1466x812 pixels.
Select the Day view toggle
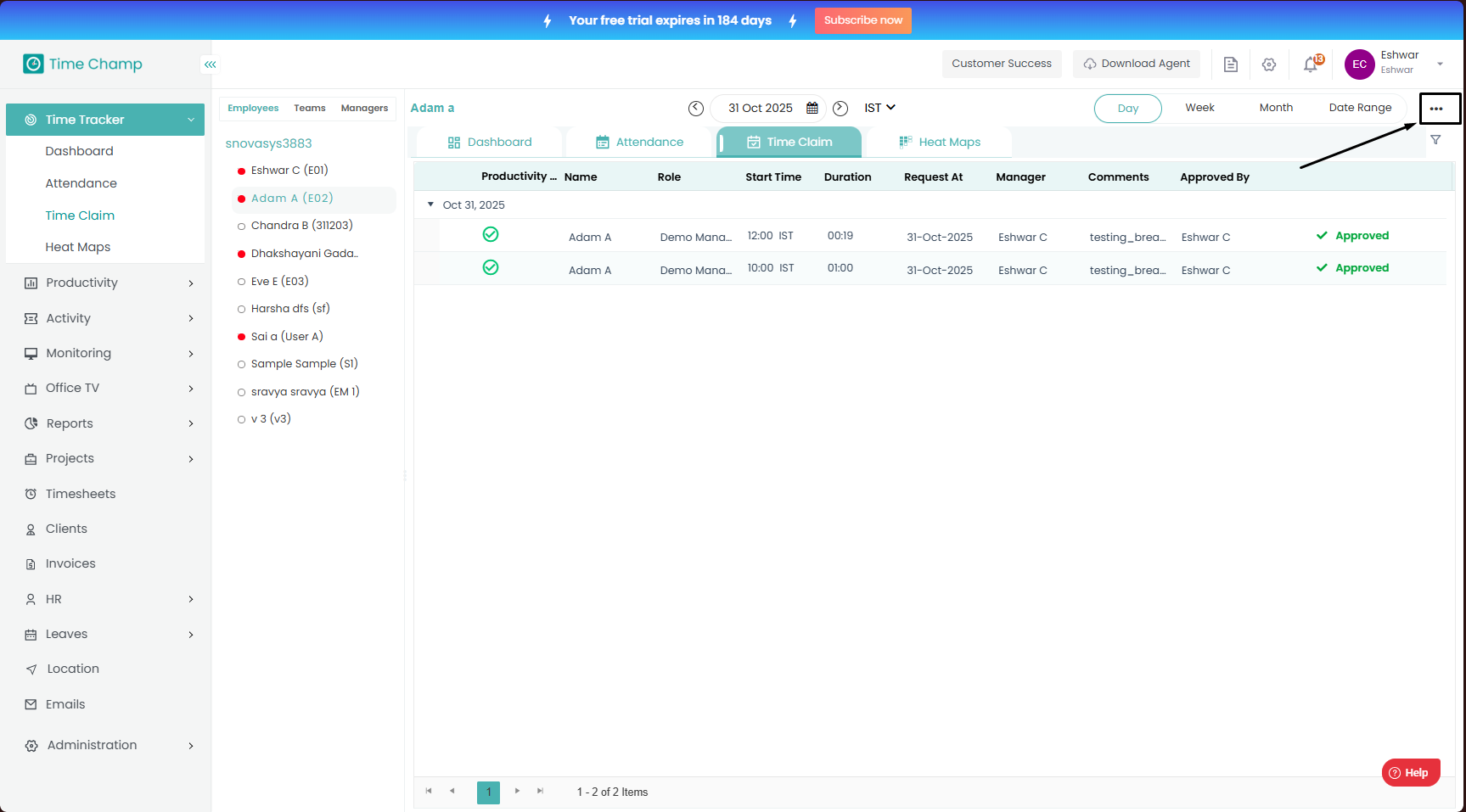pos(1127,109)
